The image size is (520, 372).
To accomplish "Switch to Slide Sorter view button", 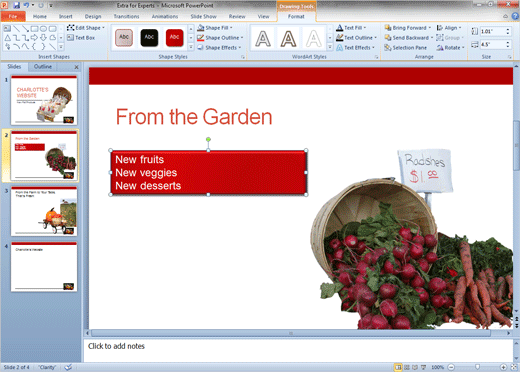I will (x=407, y=367).
